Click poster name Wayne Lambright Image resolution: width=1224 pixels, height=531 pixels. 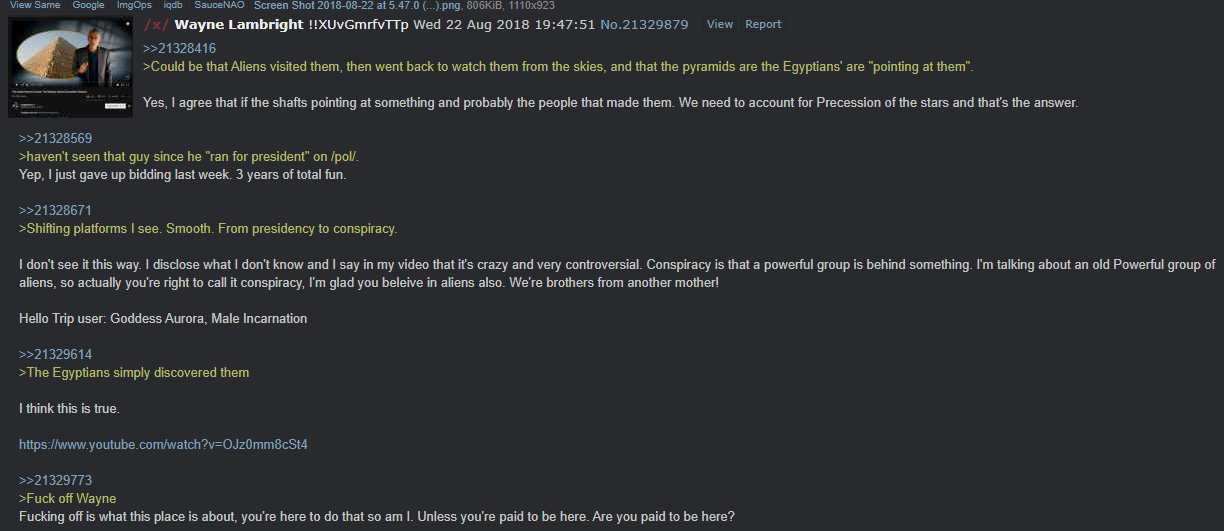239,24
